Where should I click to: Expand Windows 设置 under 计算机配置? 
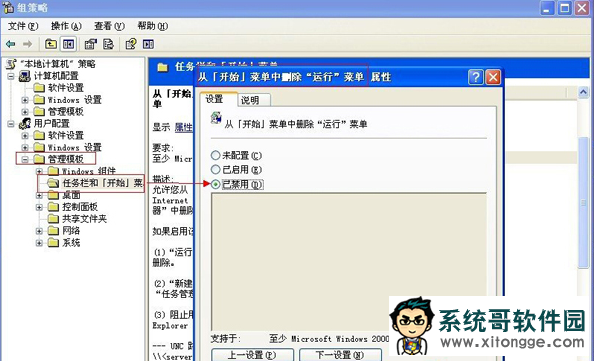tap(25, 100)
